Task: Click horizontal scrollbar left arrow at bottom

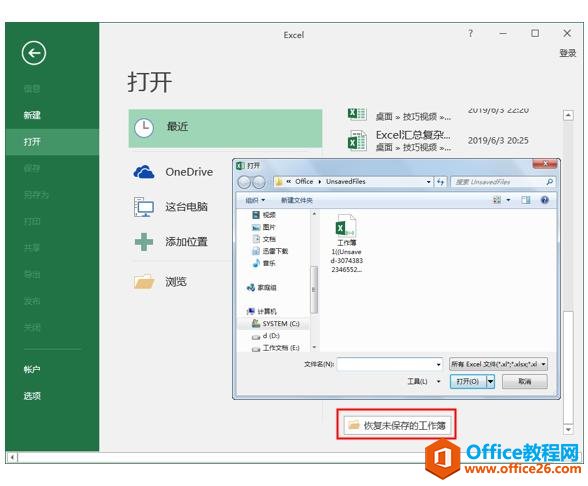Action: [x=12, y=457]
